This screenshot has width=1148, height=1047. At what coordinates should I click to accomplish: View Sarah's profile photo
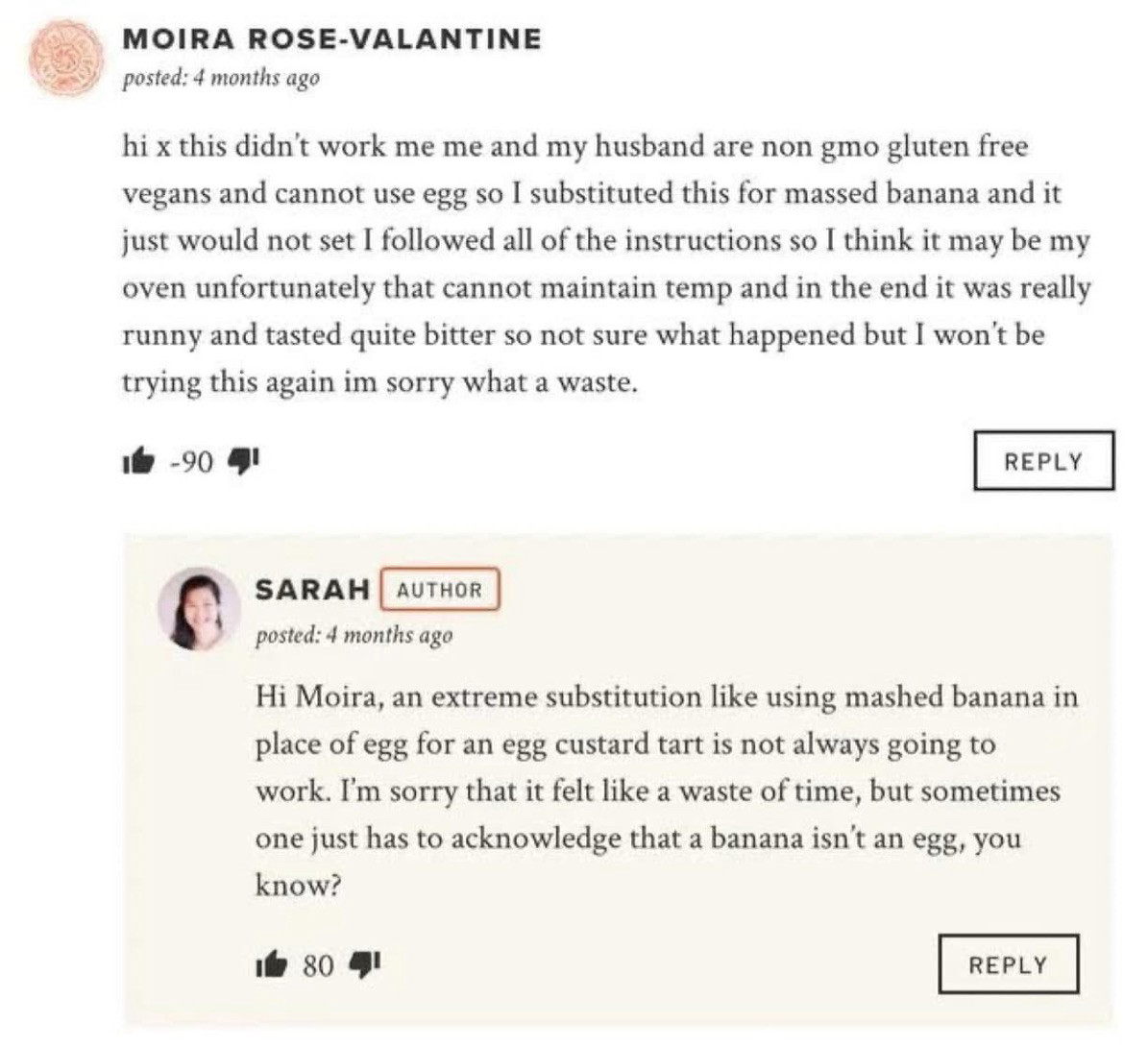(x=199, y=608)
